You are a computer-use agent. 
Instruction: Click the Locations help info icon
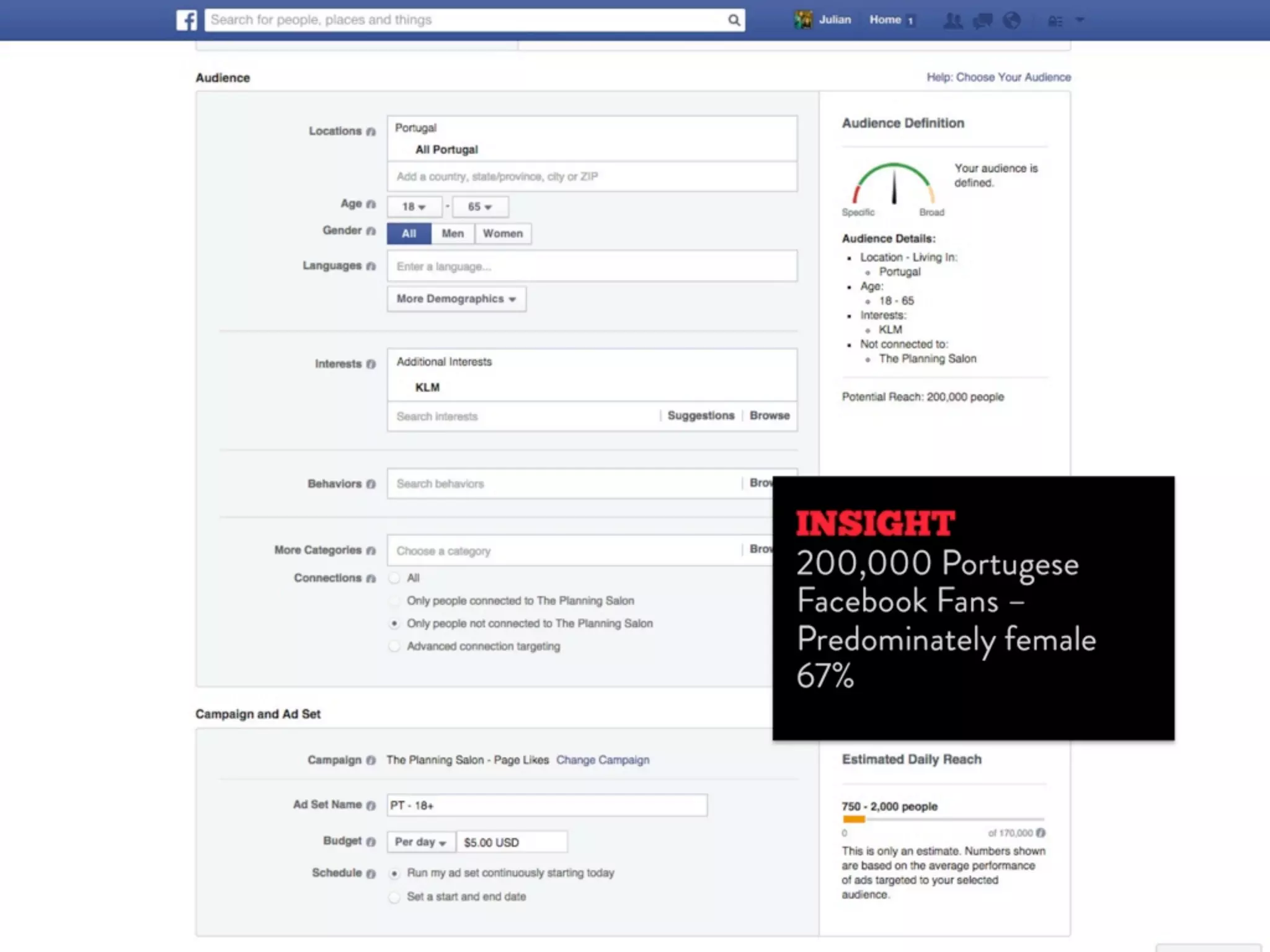(x=371, y=131)
